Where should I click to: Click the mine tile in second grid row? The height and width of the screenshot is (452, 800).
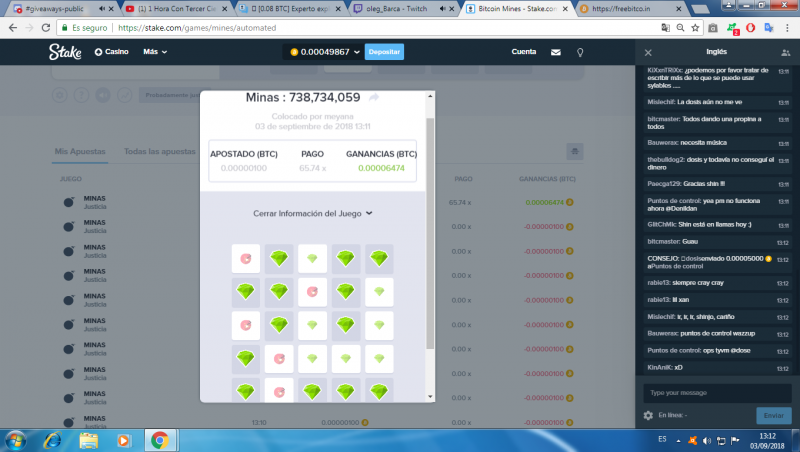coord(312,292)
